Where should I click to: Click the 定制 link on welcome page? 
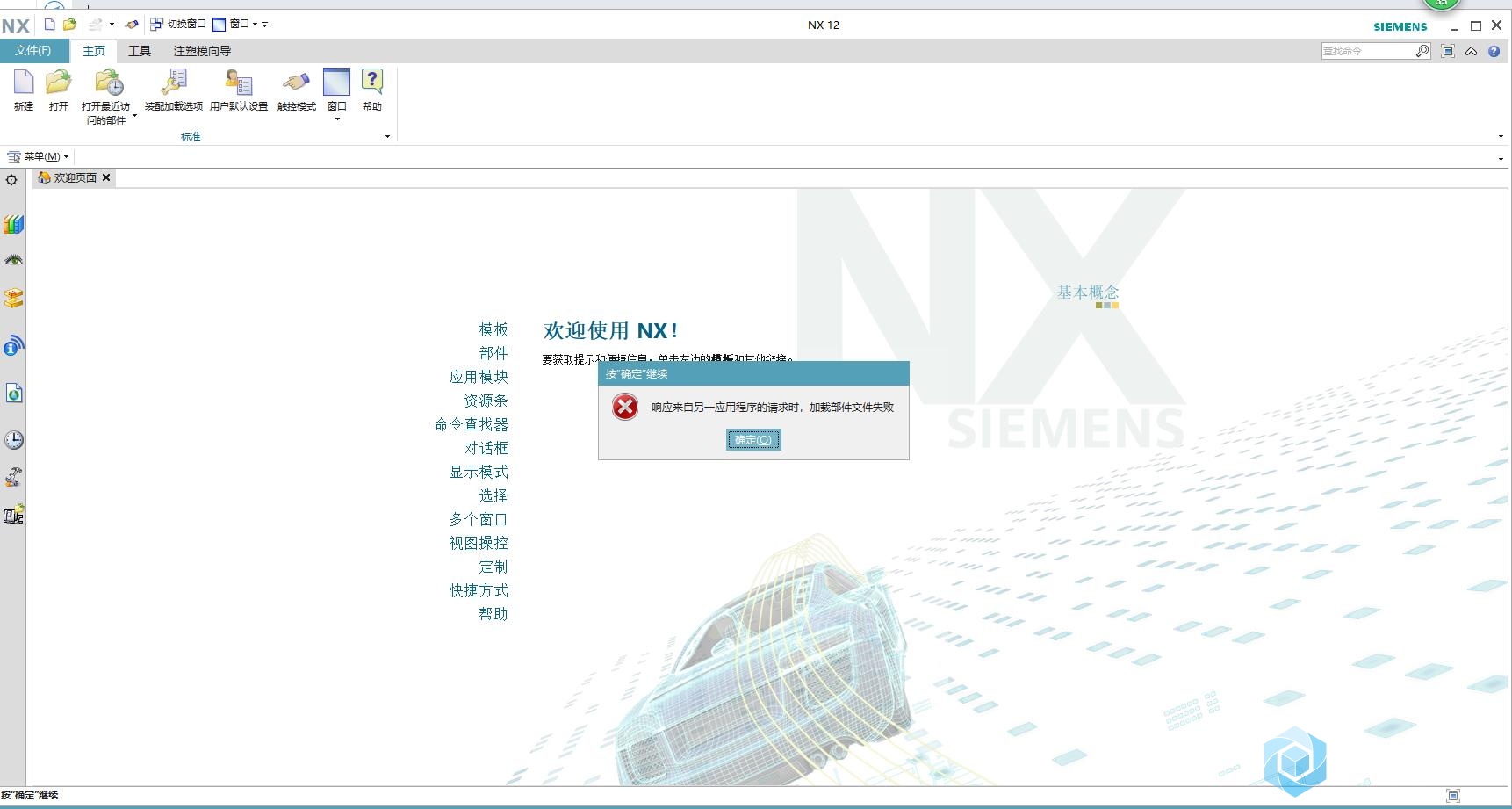point(493,567)
